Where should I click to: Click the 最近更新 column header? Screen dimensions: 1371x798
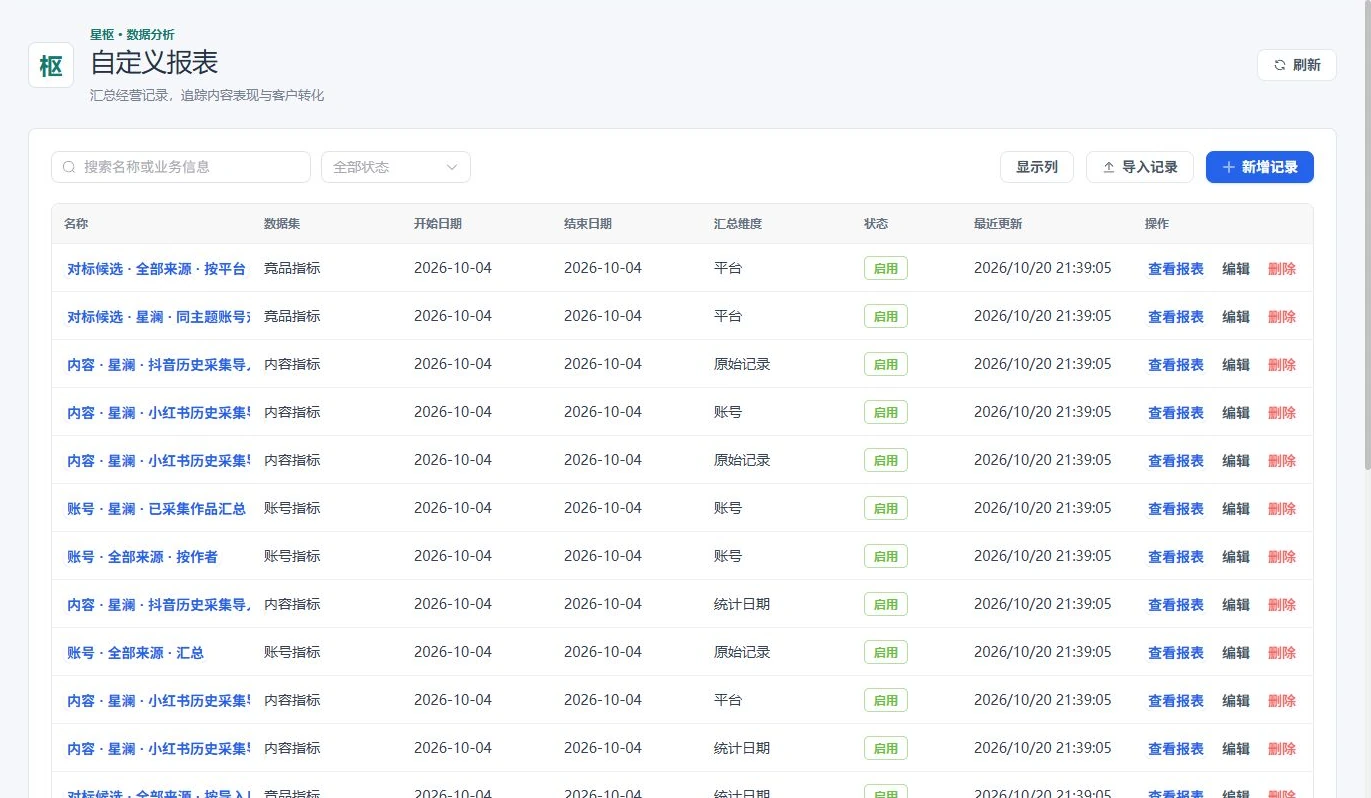pos(998,224)
